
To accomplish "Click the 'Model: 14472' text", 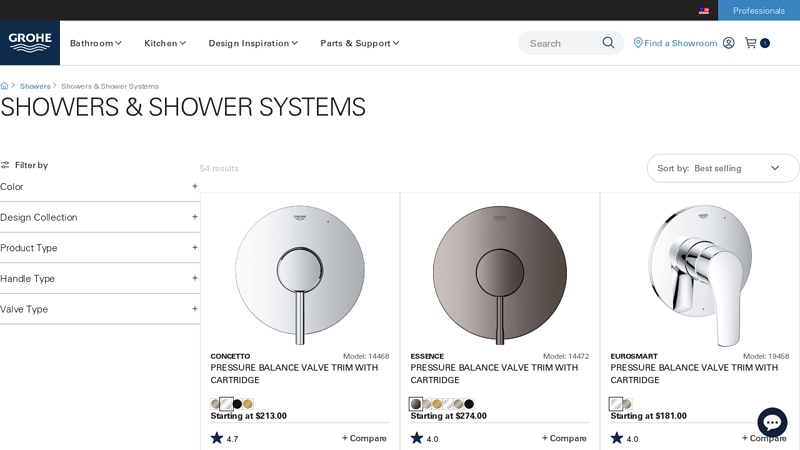I will point(566,356).
